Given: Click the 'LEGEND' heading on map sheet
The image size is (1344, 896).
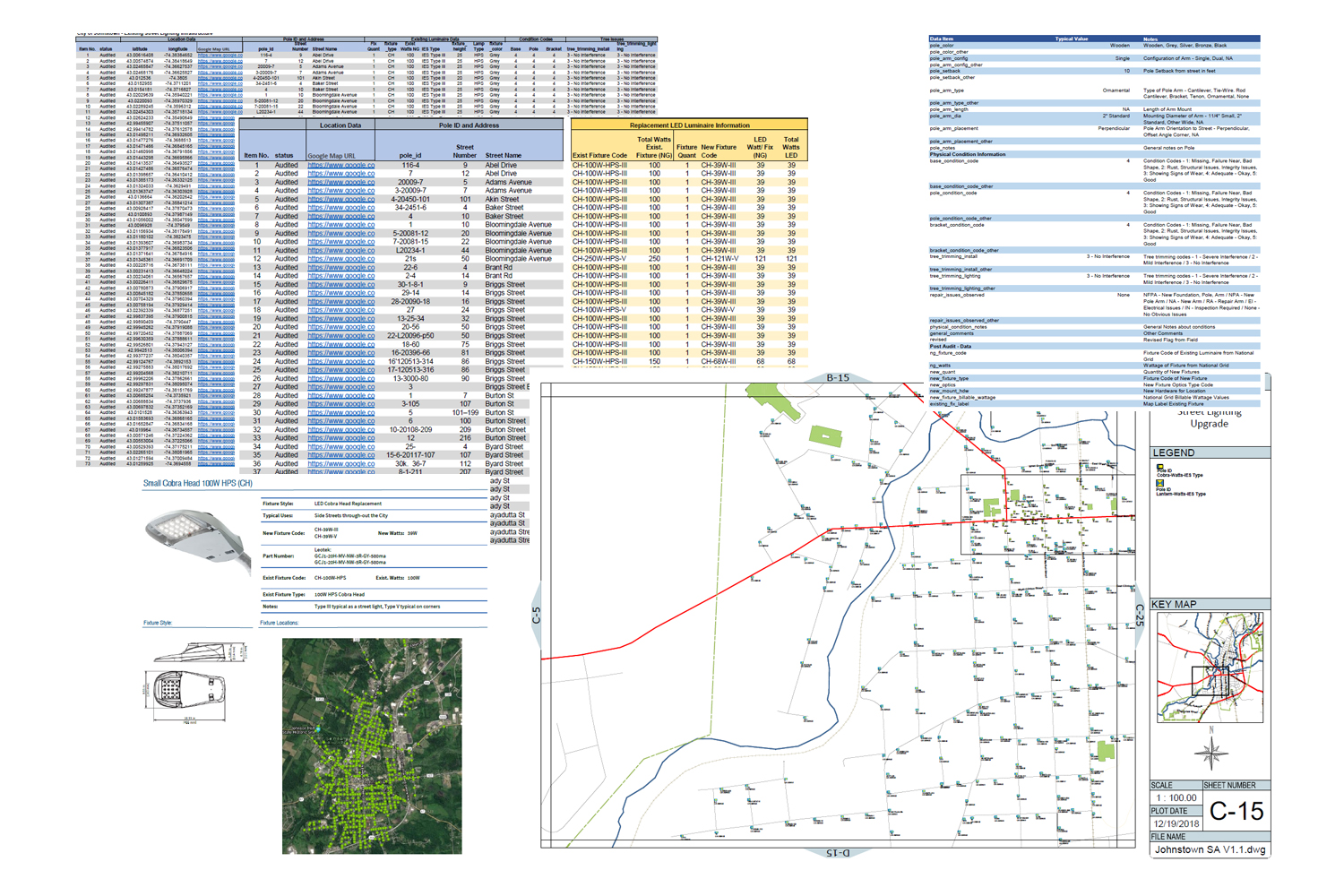Looking at the screenshot, I should tap(1174, 453).
